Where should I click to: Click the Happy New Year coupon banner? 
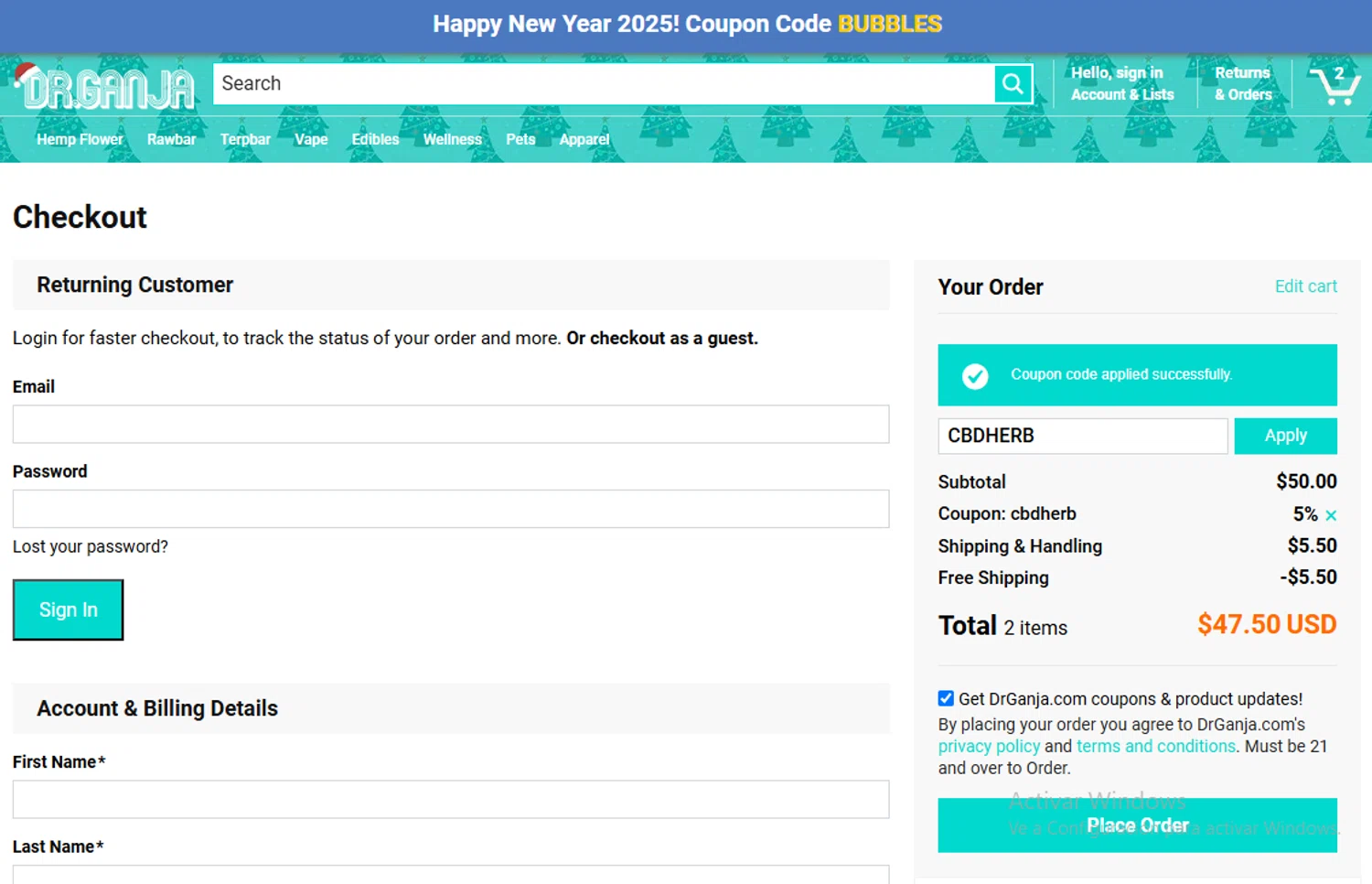click(x=687, y=24)
